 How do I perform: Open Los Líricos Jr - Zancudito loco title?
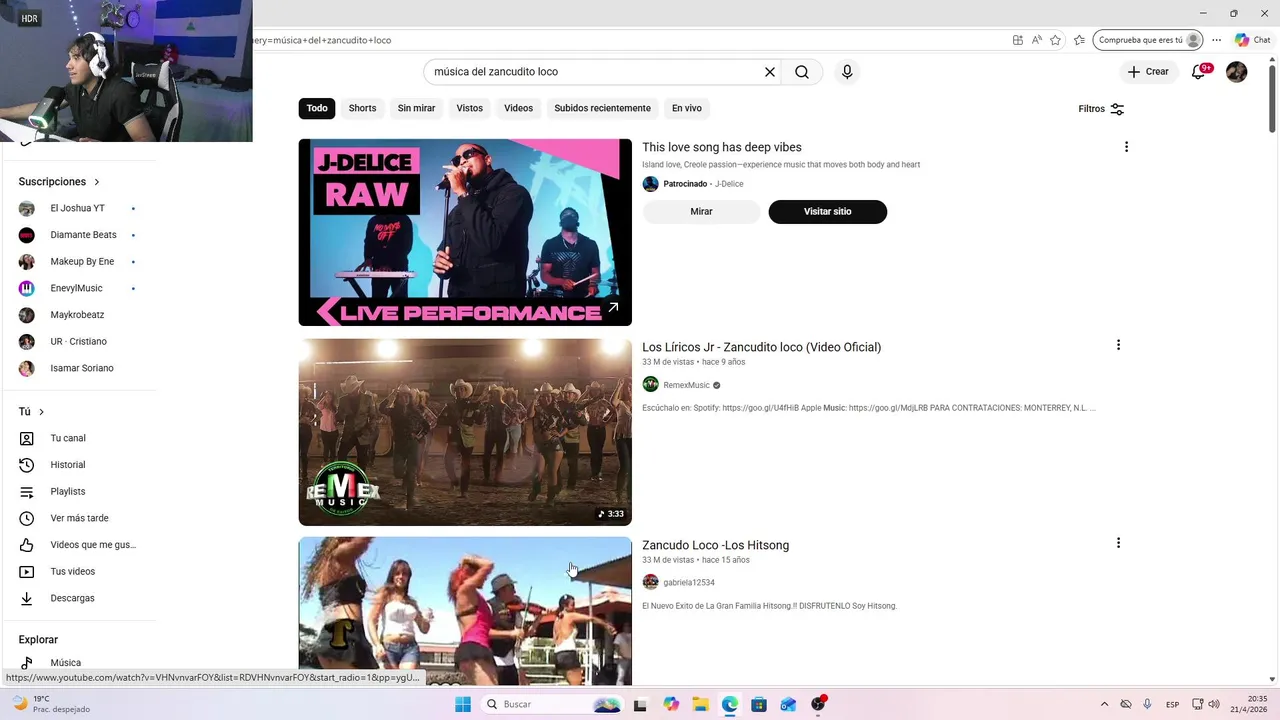pyautogui.click(x=761, y=347)
